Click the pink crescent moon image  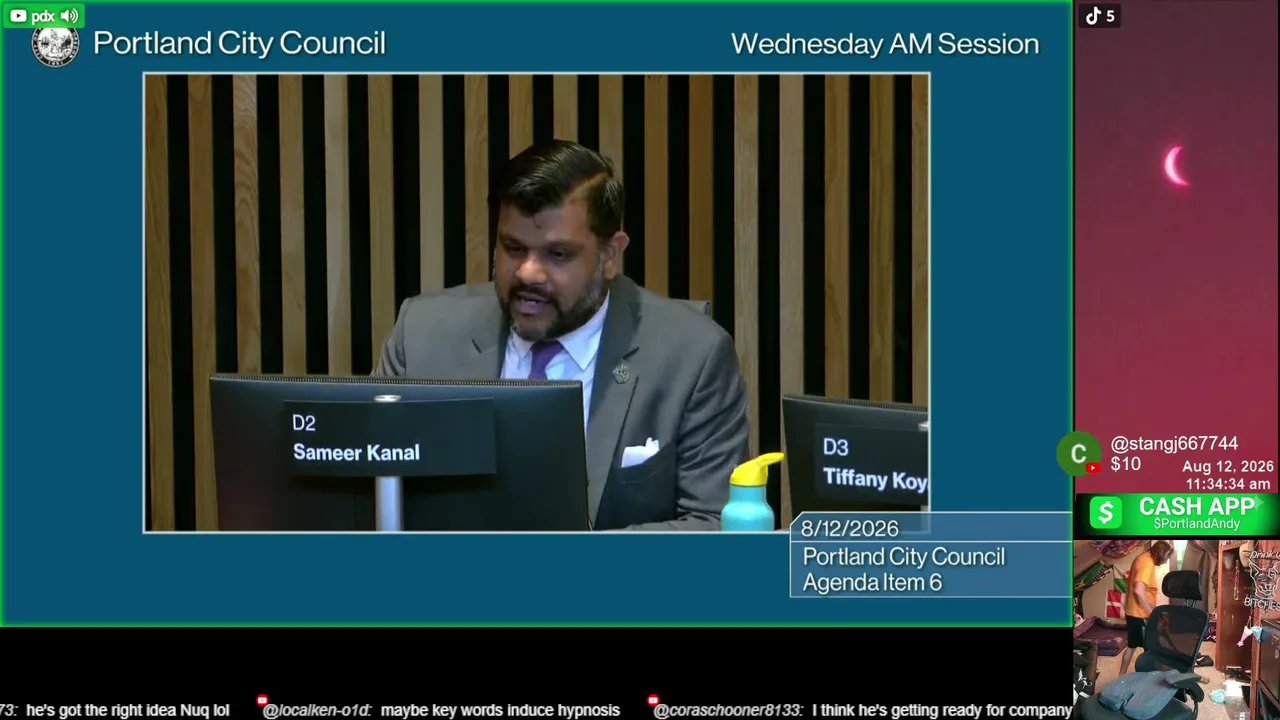[x=1175, y=166]
